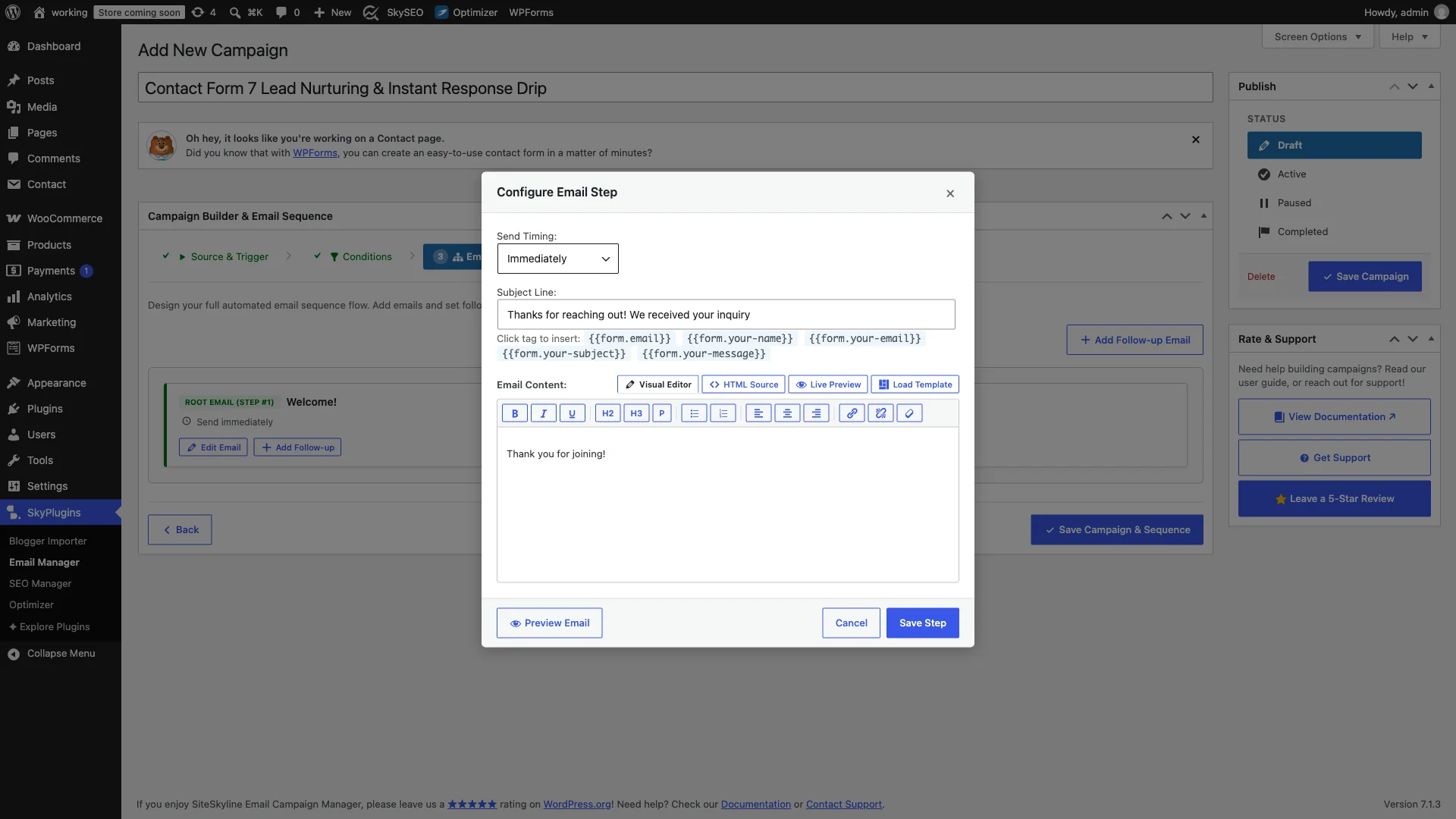Clear formatting with eraser icon

click(909, 413)
